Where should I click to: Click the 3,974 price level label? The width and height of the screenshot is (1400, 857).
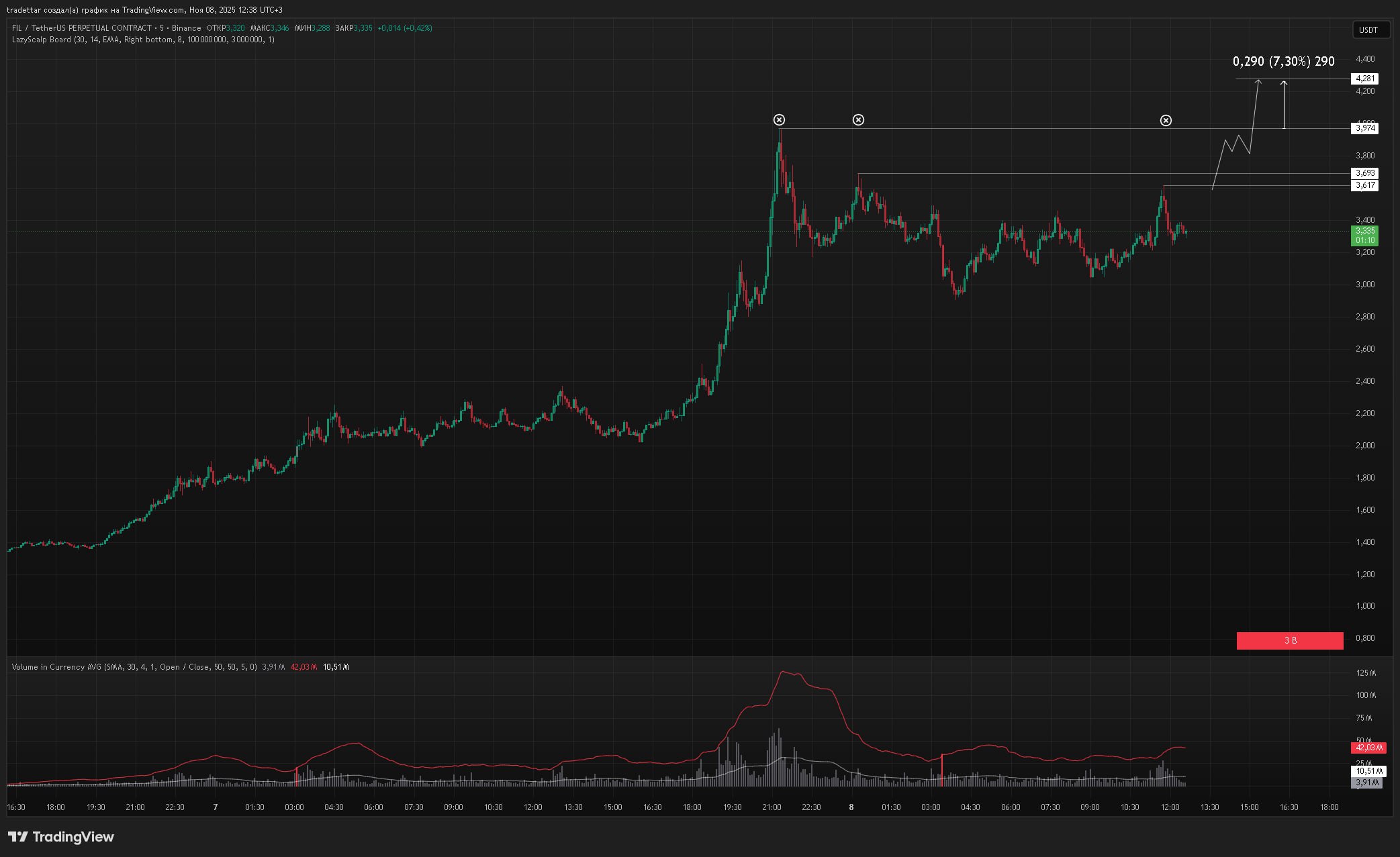tap(1365, 128)
